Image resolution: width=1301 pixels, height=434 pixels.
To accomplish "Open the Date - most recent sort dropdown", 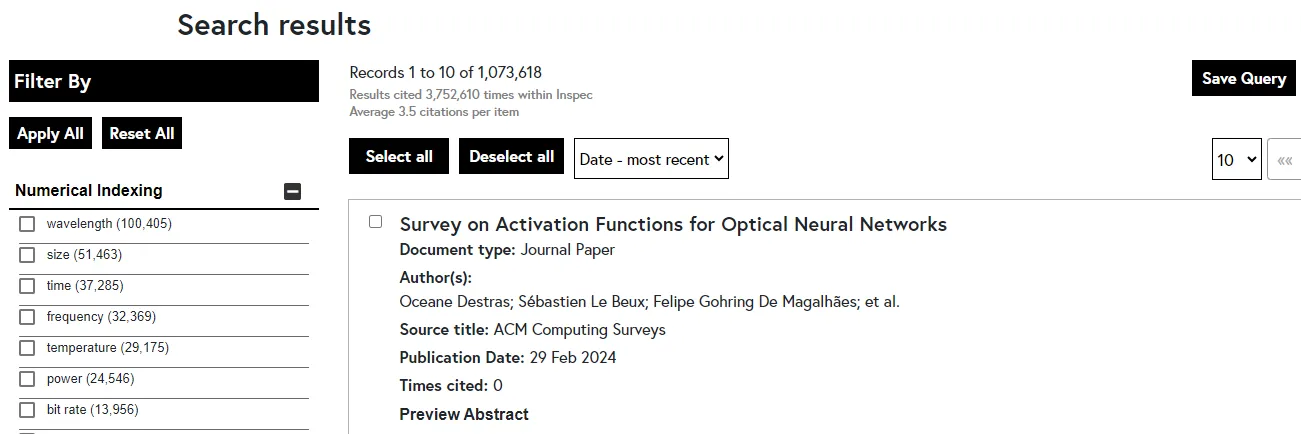I will click(x=651, y=159).
